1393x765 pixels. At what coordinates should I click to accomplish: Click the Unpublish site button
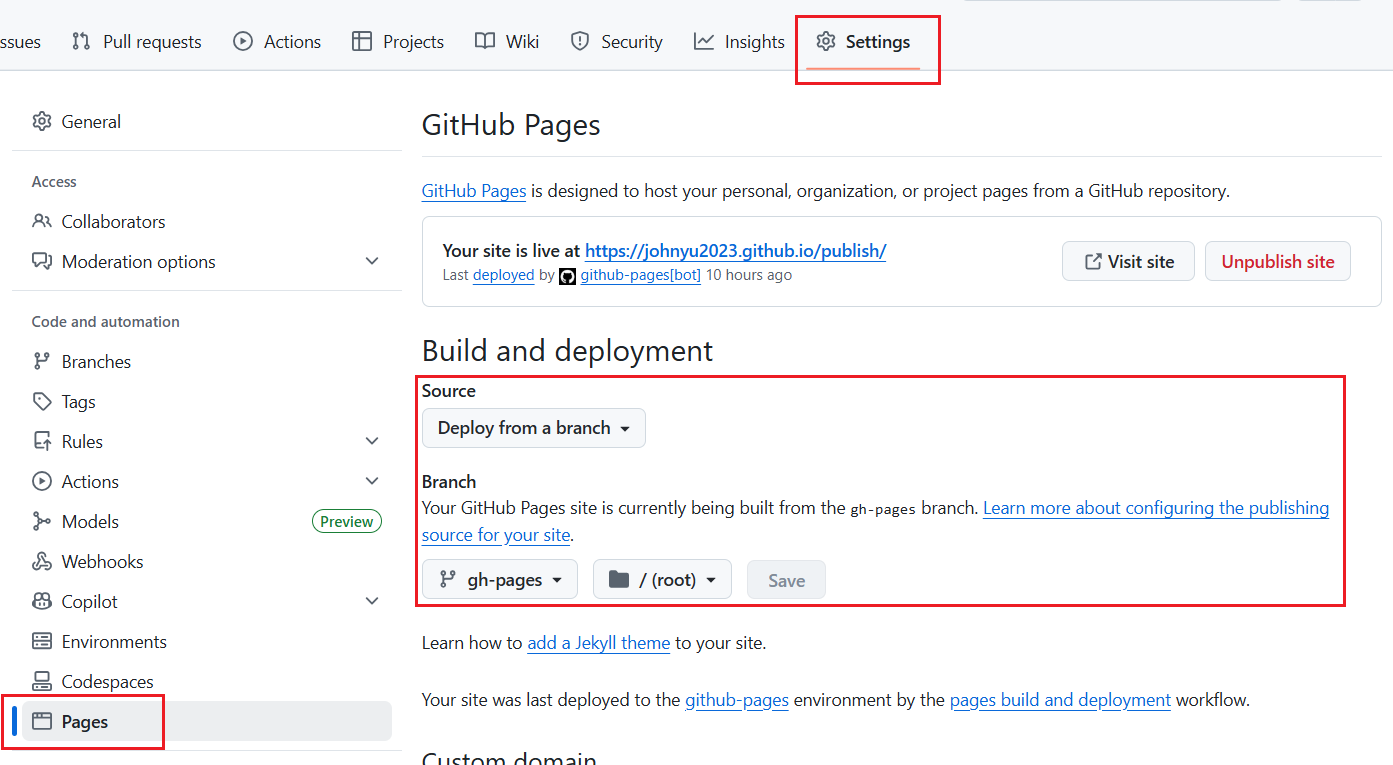[1278, 261]
